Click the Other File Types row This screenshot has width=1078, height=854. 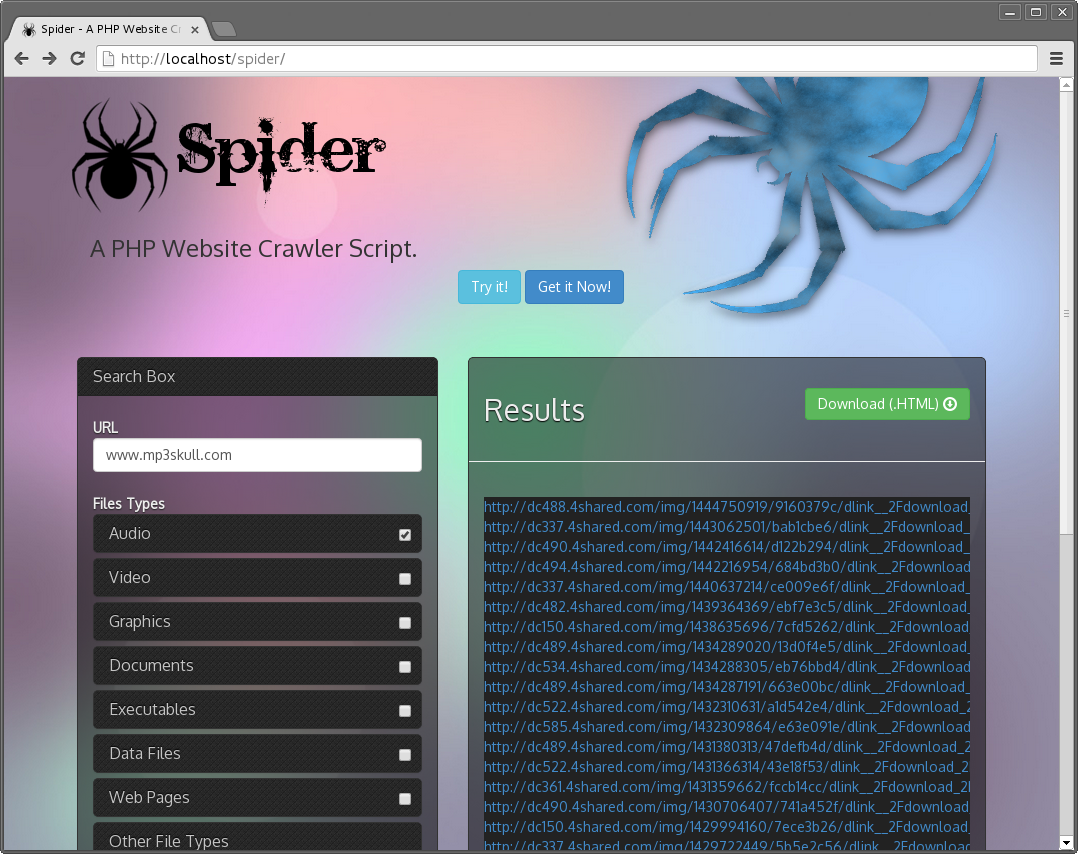tap(257, 838)
